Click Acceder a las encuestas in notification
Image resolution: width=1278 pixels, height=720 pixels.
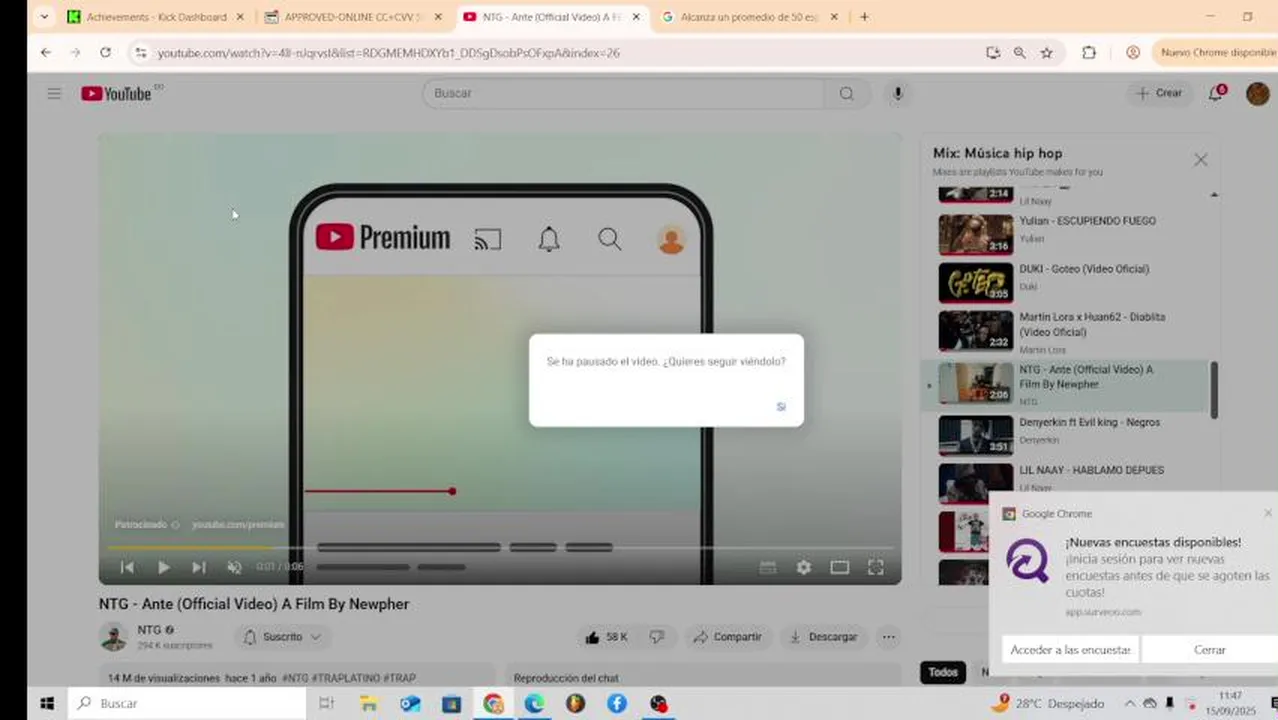tap(1070, 650)
